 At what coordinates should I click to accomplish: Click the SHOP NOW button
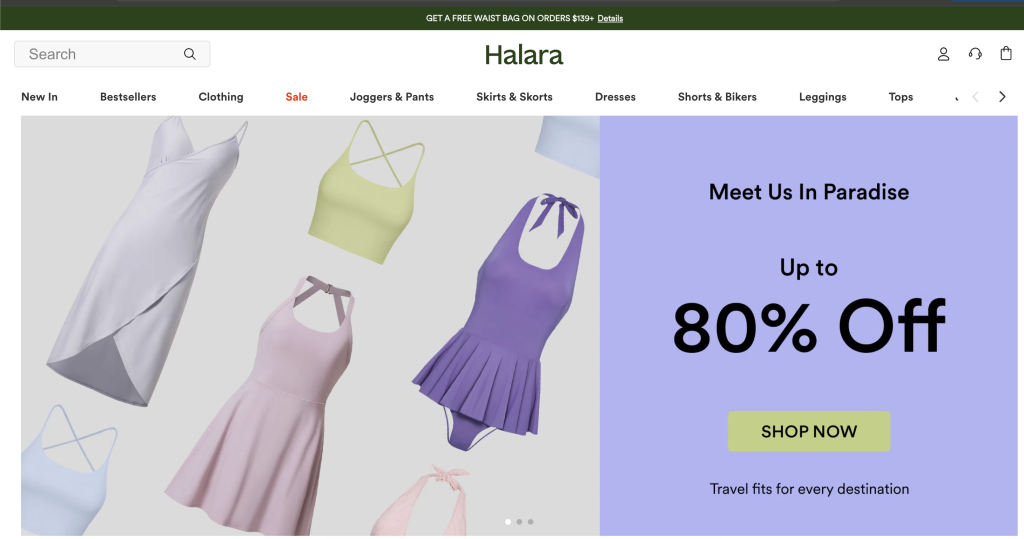click(x=808, y=431)
